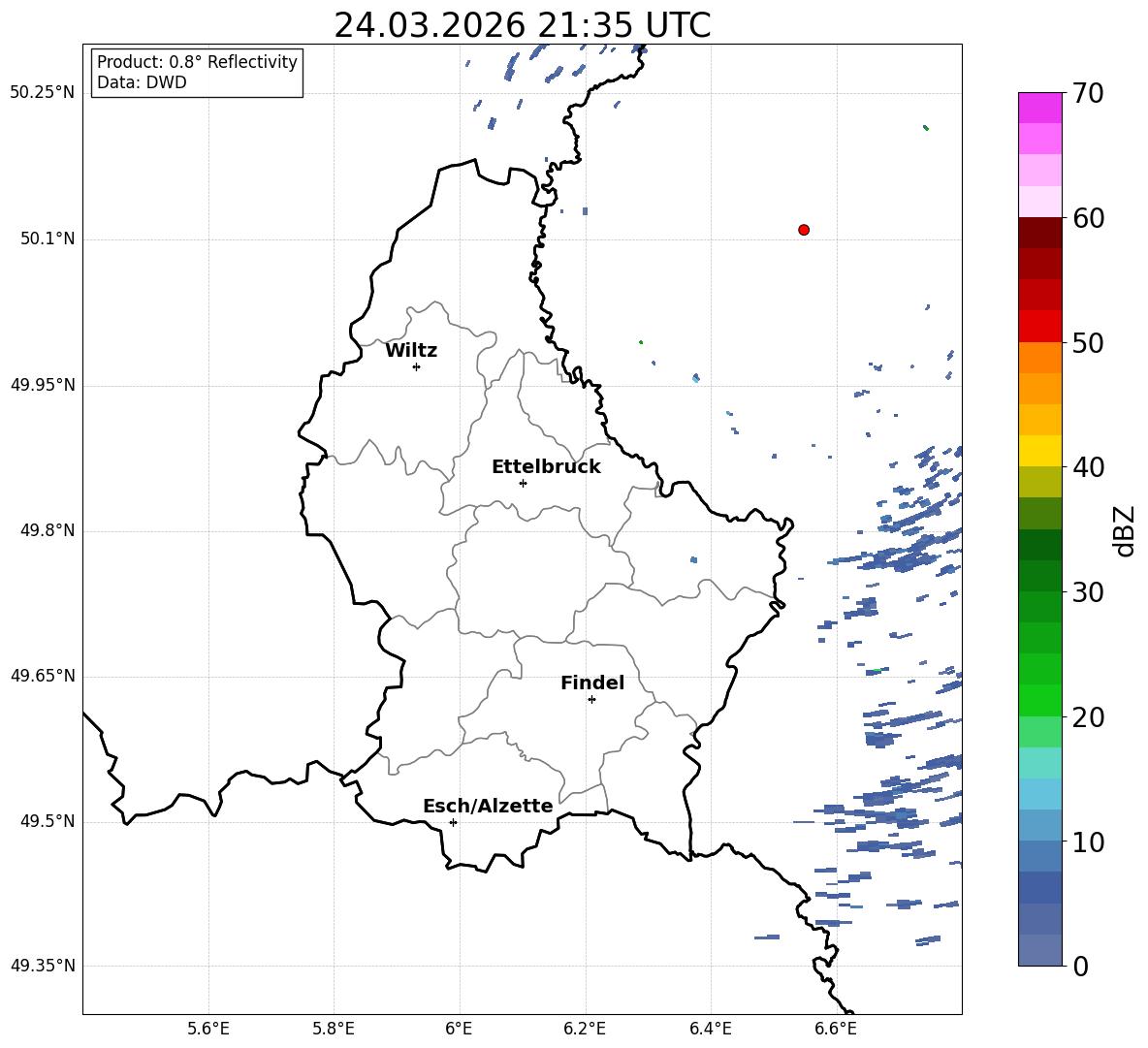The width and height of the screenshot is (1148, 1048).
Task: Pick the bright green colorbar segment above 20
Action: pyautogui.click(x=1039, y=701)
